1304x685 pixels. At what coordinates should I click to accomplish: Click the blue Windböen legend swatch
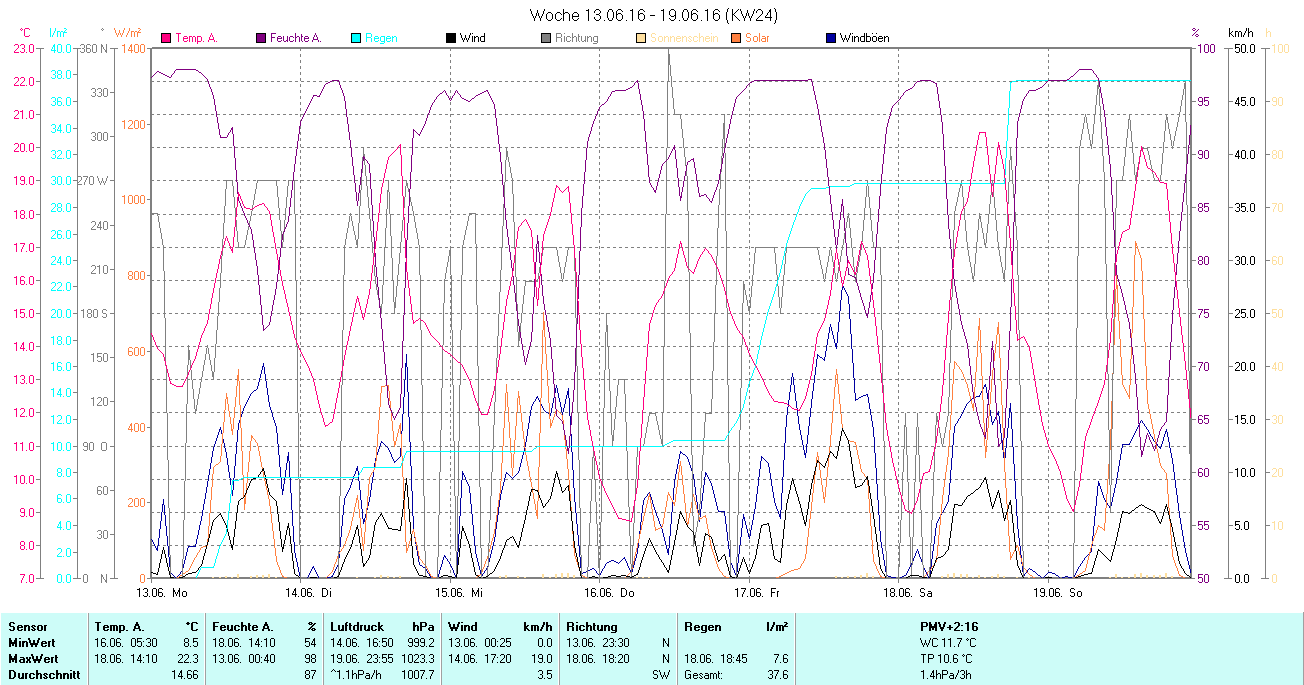[x=831, y=38]
